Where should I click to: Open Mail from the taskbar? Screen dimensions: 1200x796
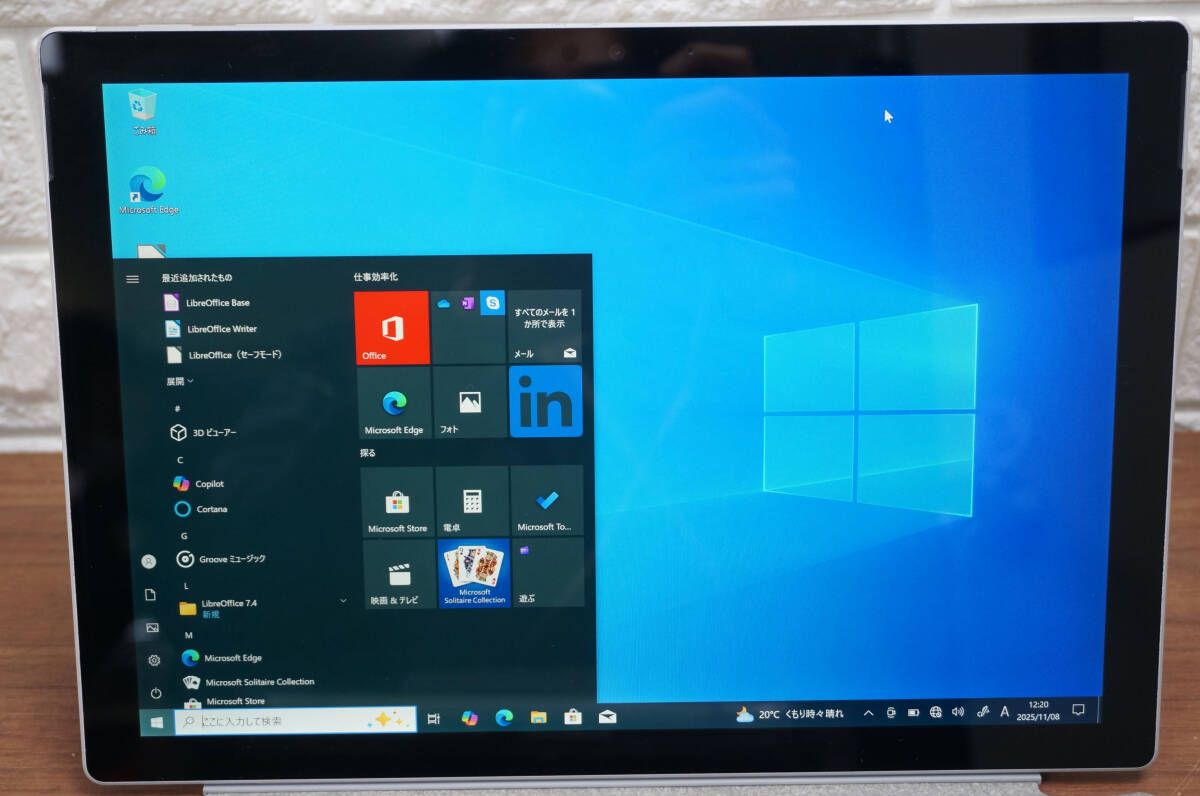[607, 716]
